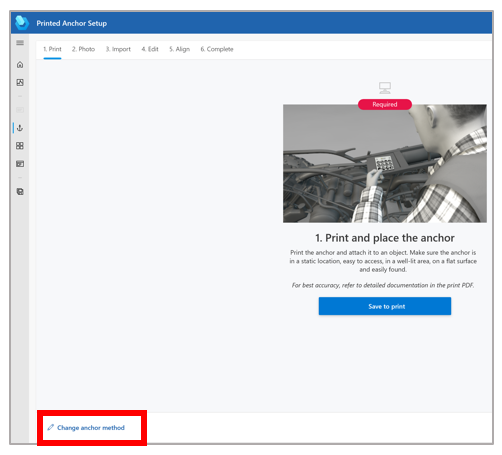Switch to the 2. Photo tab
Image resolution: width=502 pixels, height=455 pixels.
[83, 49]
